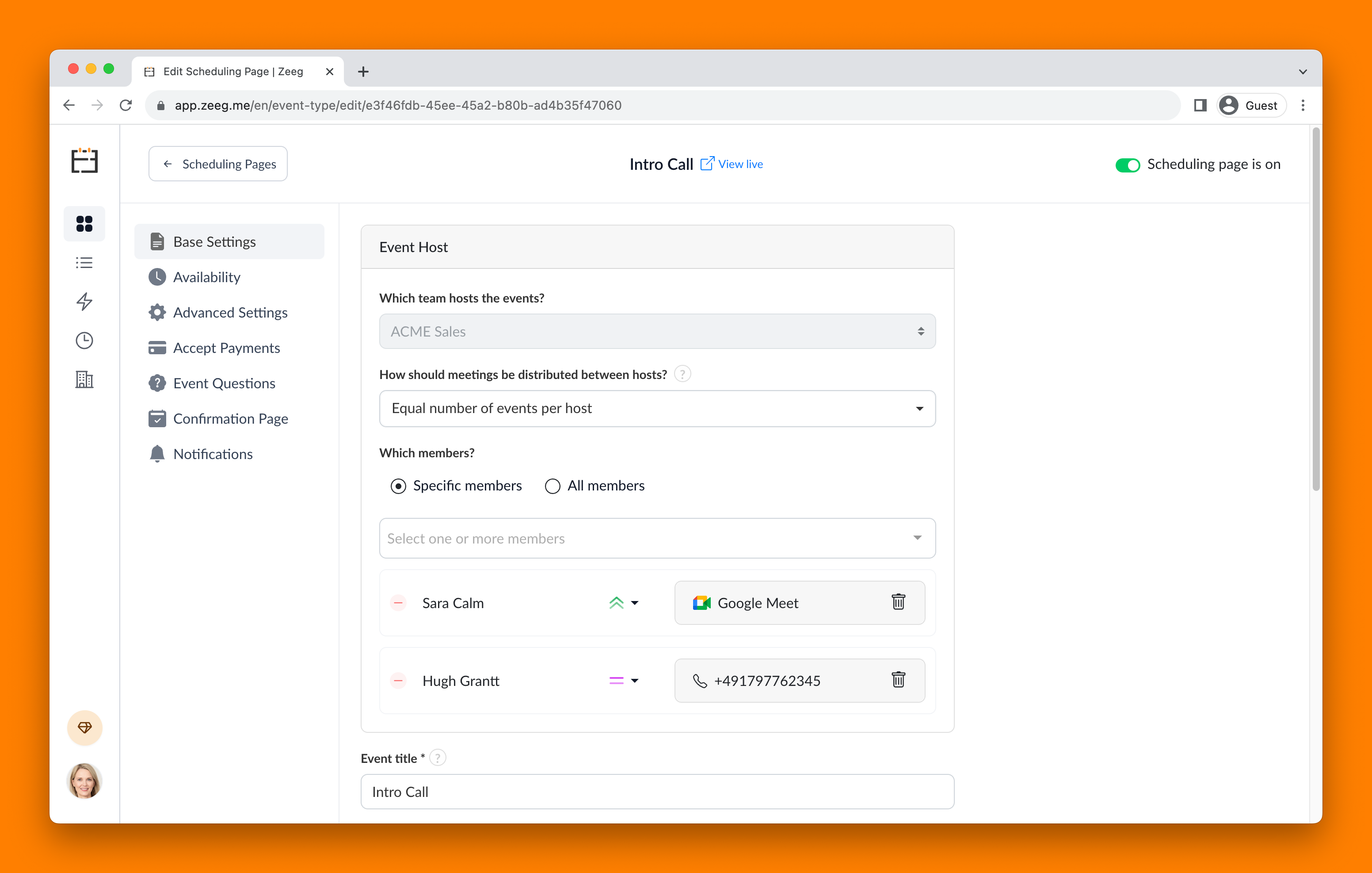This screenshot has width=1372, height=873.
Task: Select the All members radio option
Action: coord(552,486)
